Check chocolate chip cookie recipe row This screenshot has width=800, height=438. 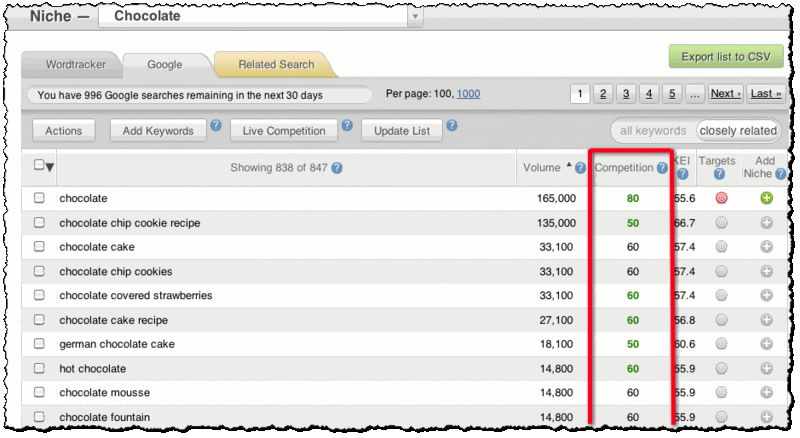click(x=39, y=223)
